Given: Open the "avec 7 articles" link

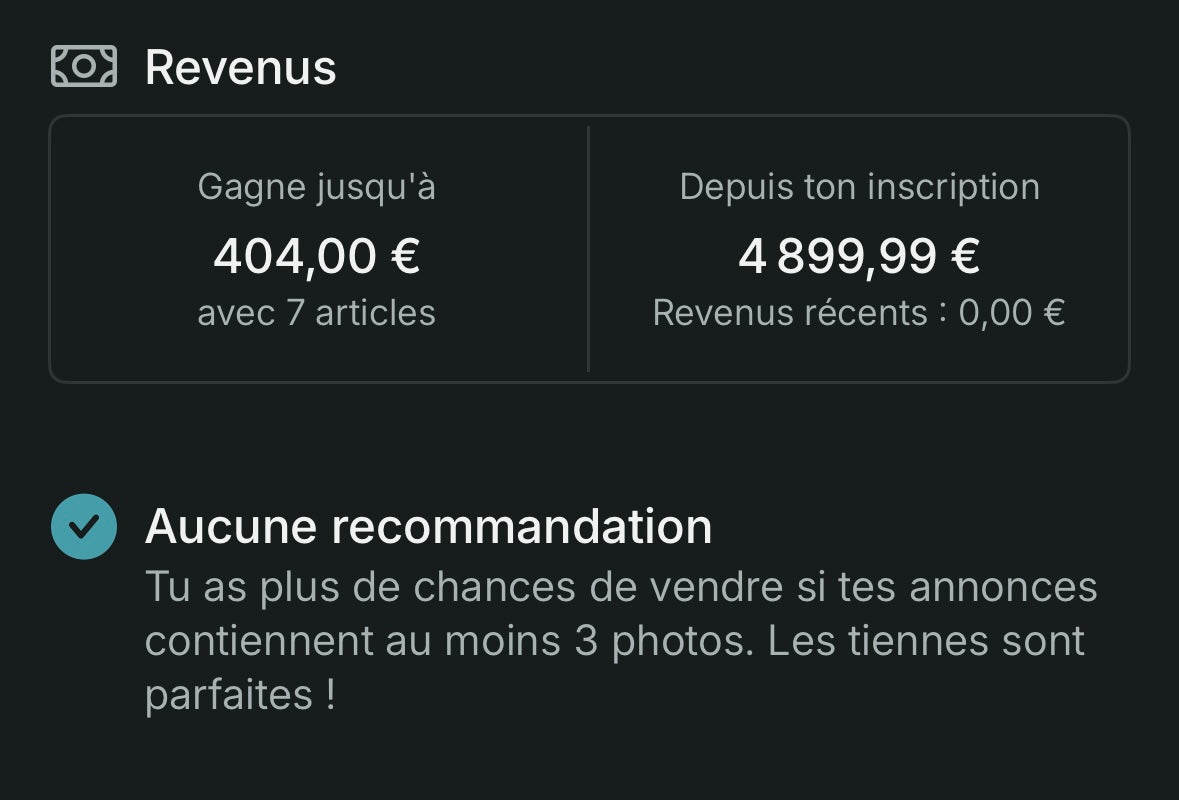Looking at the screenshot, I should pos(316,313).
